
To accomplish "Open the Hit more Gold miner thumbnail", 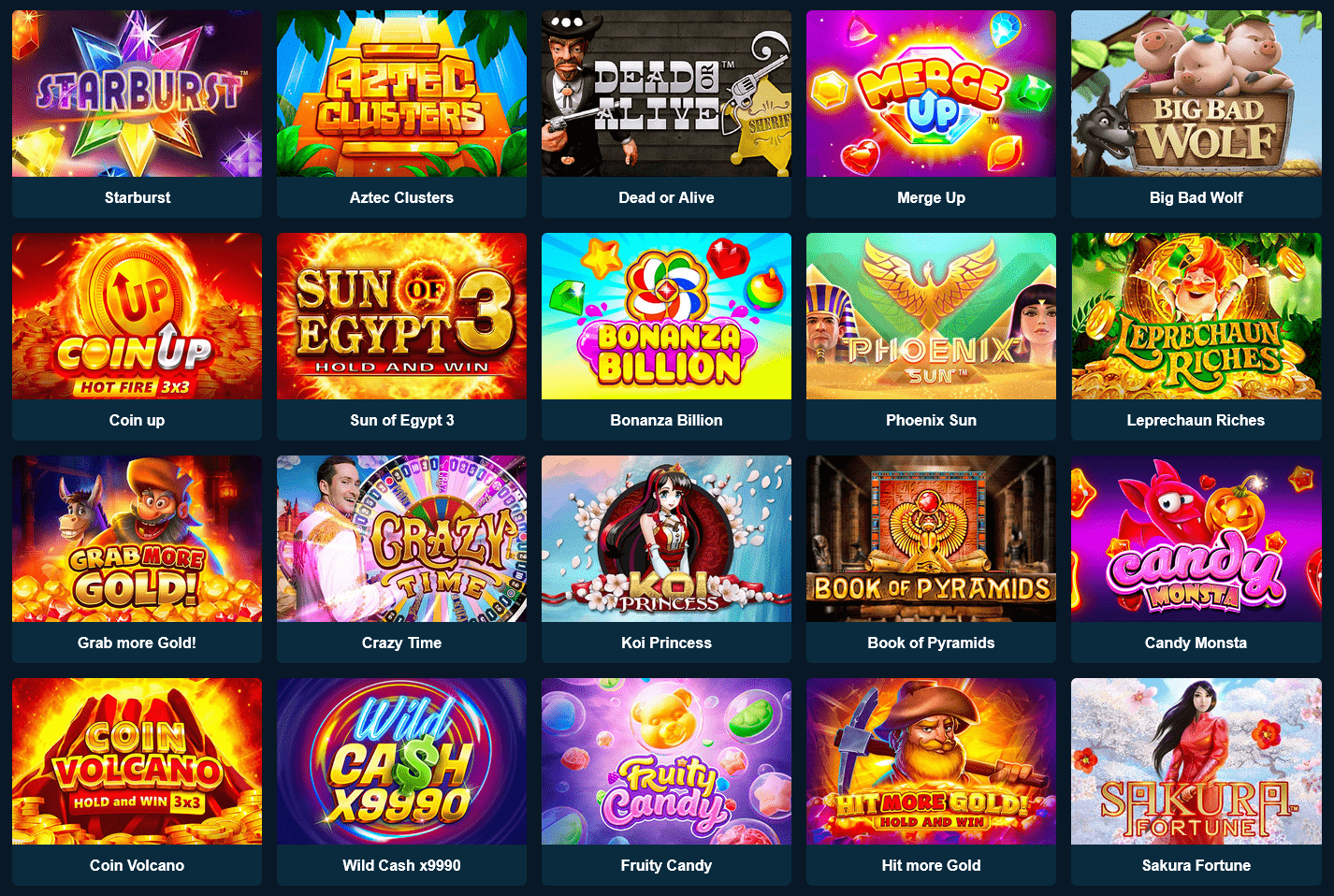I will point(931,761).
